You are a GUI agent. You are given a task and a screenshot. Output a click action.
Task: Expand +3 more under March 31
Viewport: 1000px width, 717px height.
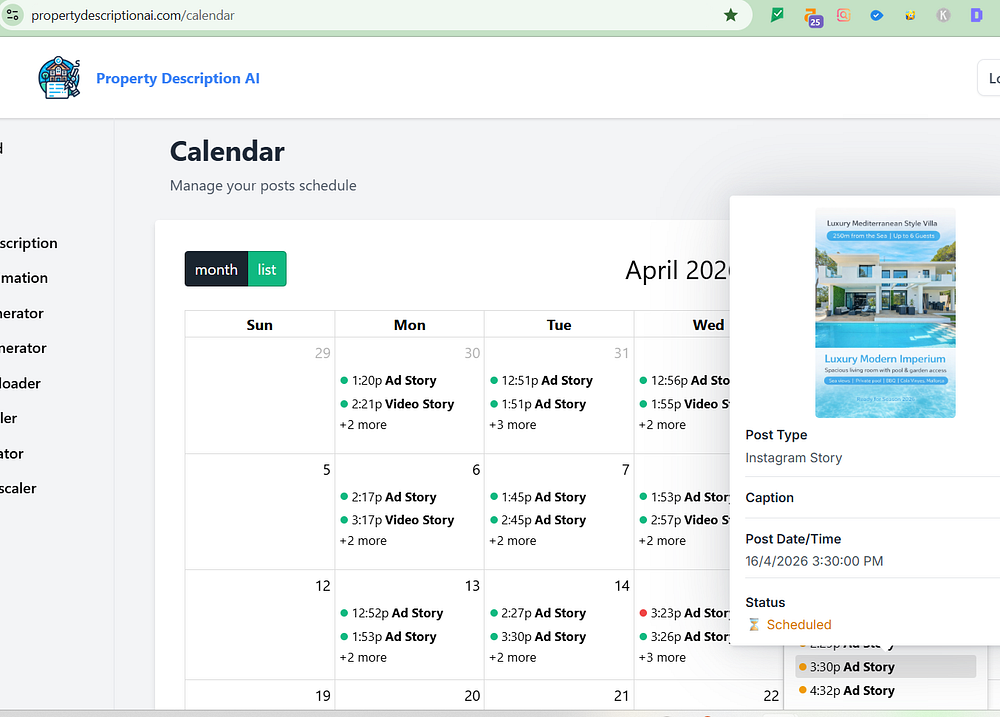pyautogui.click(x=513, y=425)
